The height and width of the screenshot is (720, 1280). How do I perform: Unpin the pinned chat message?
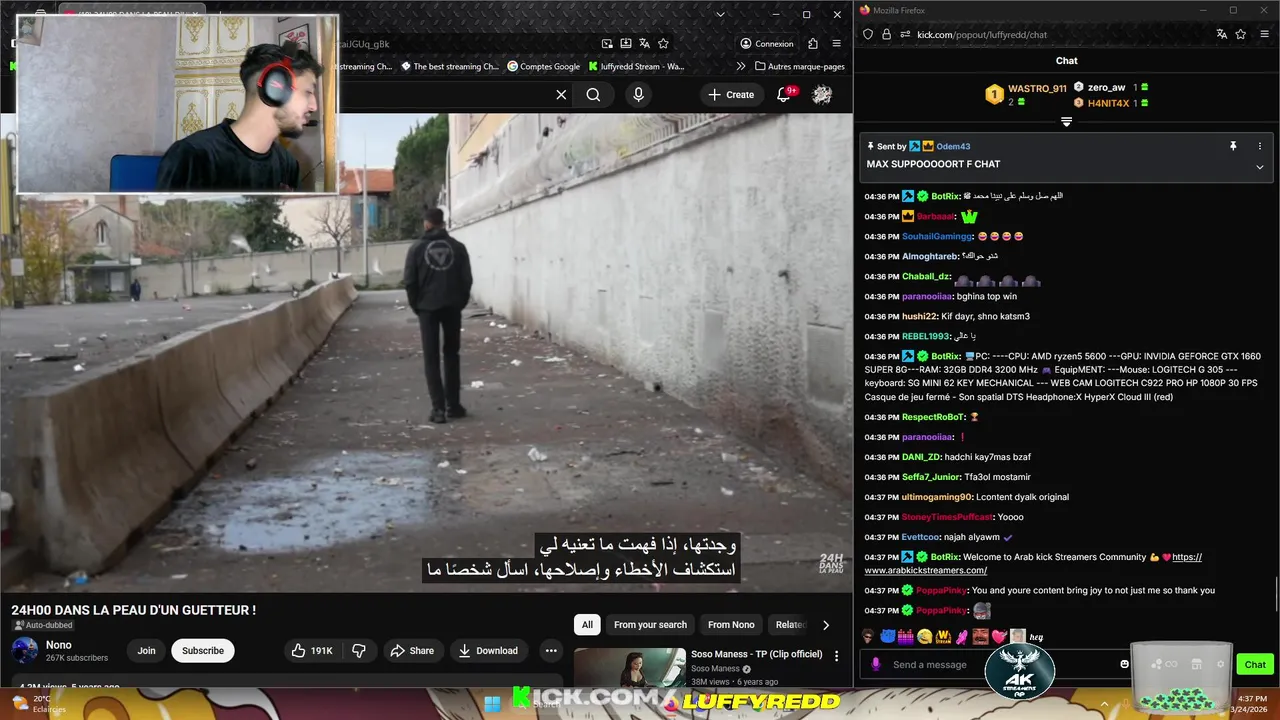[x=1233, y=146]
